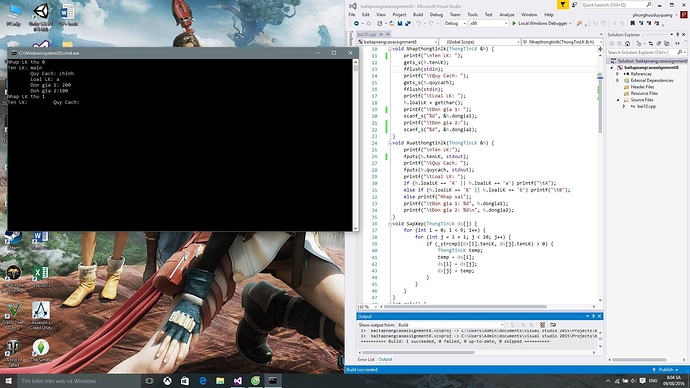690x388 pixels.
Task: Open Visual Studio from the Windows taskbar
Action: tap(238, 381)
